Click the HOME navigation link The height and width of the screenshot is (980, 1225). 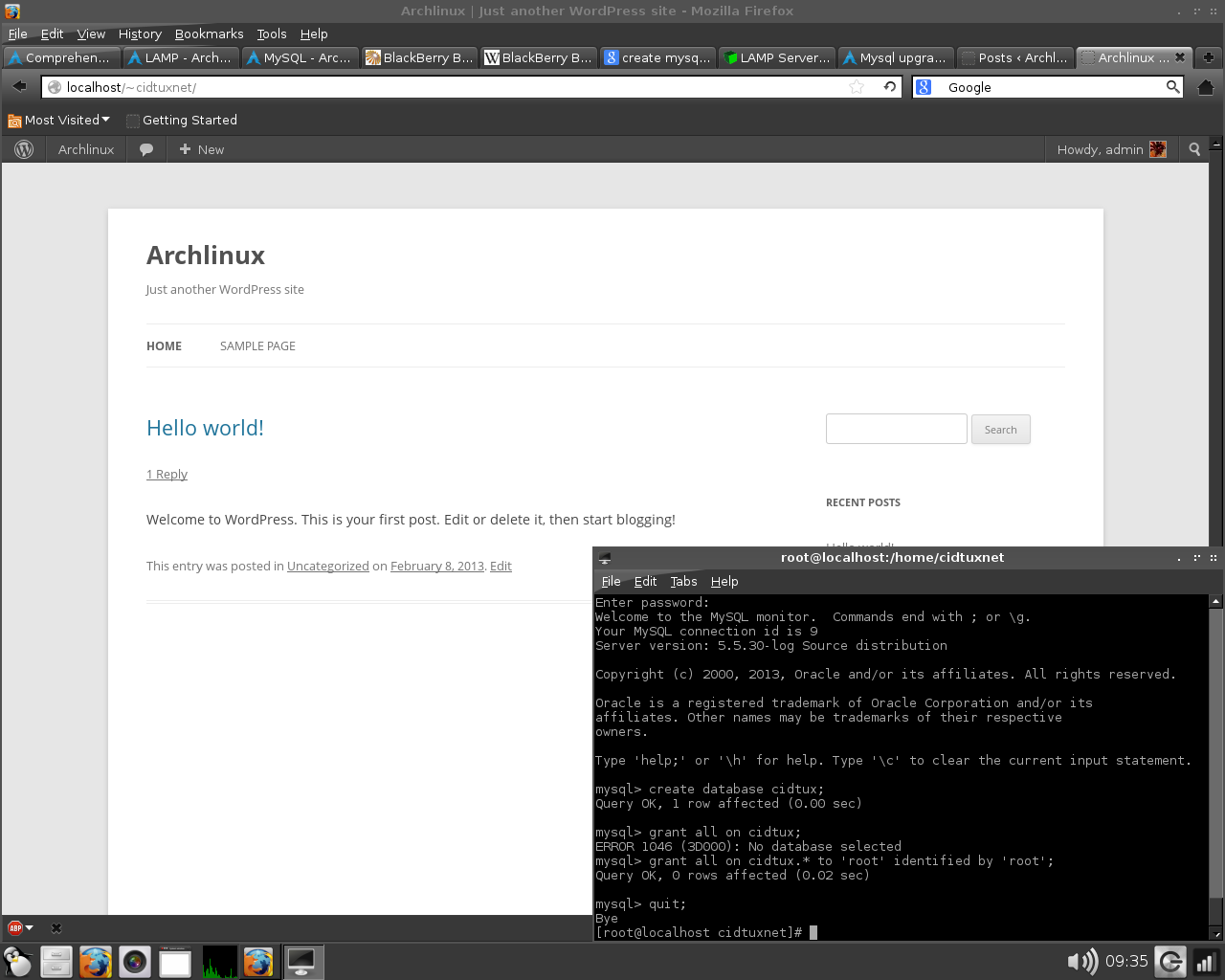pyautogui.click(x=164, y=346)
